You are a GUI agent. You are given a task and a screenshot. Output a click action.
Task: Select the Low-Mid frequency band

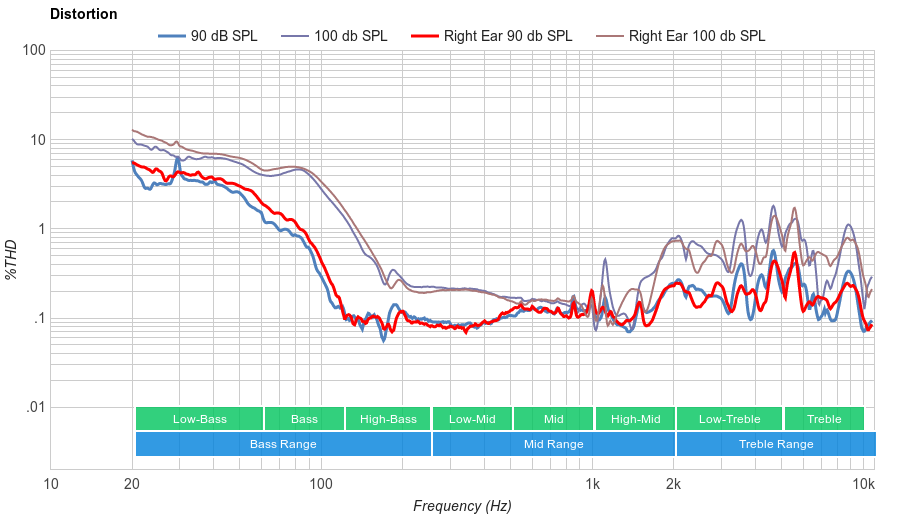[472, 419]
